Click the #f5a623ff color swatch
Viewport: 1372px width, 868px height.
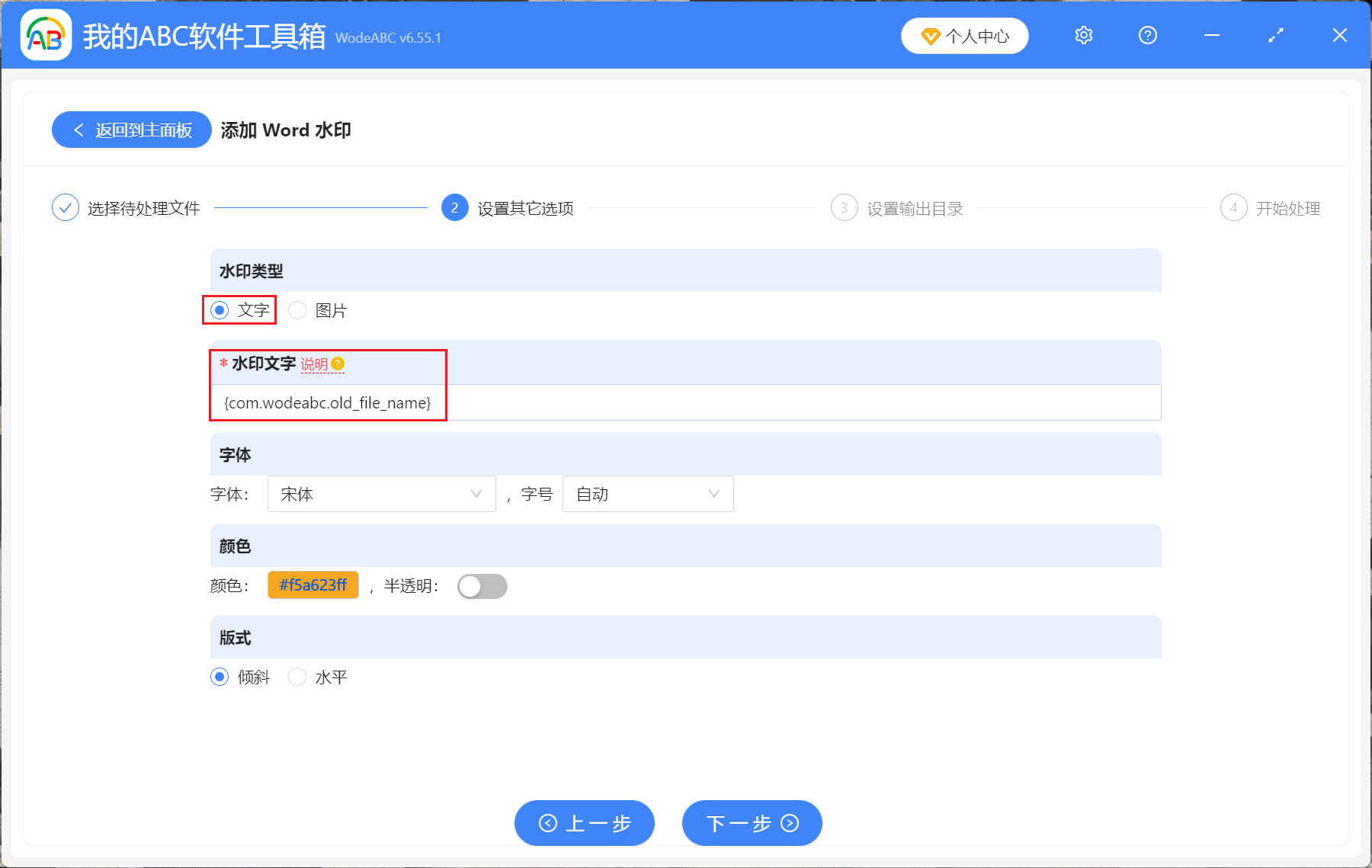(x=313, y=585)
